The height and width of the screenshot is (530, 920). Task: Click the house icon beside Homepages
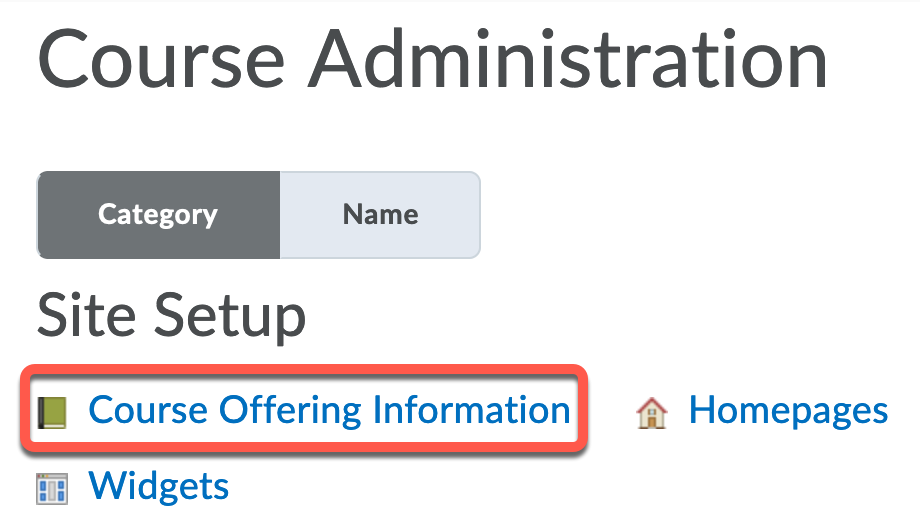(x=651, y=413)
